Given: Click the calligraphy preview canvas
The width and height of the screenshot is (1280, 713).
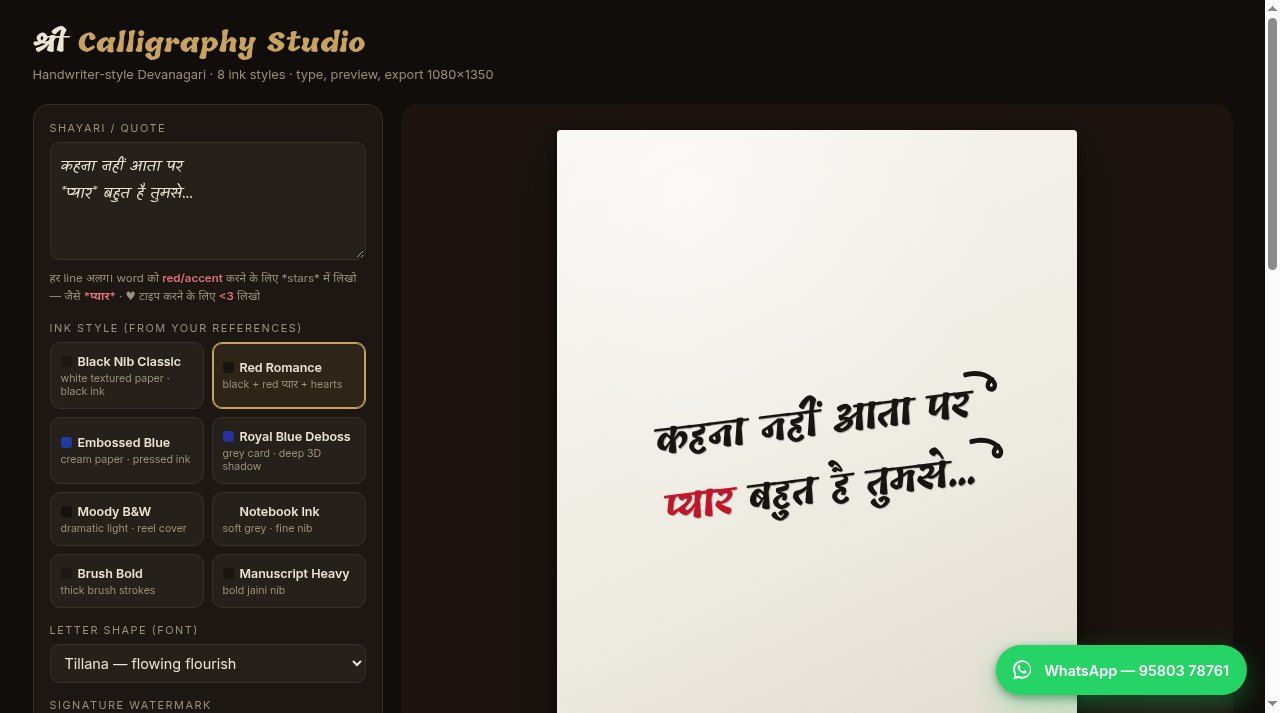Looking at the screenshot, I should pyautogui.click(x=817, y=421).
